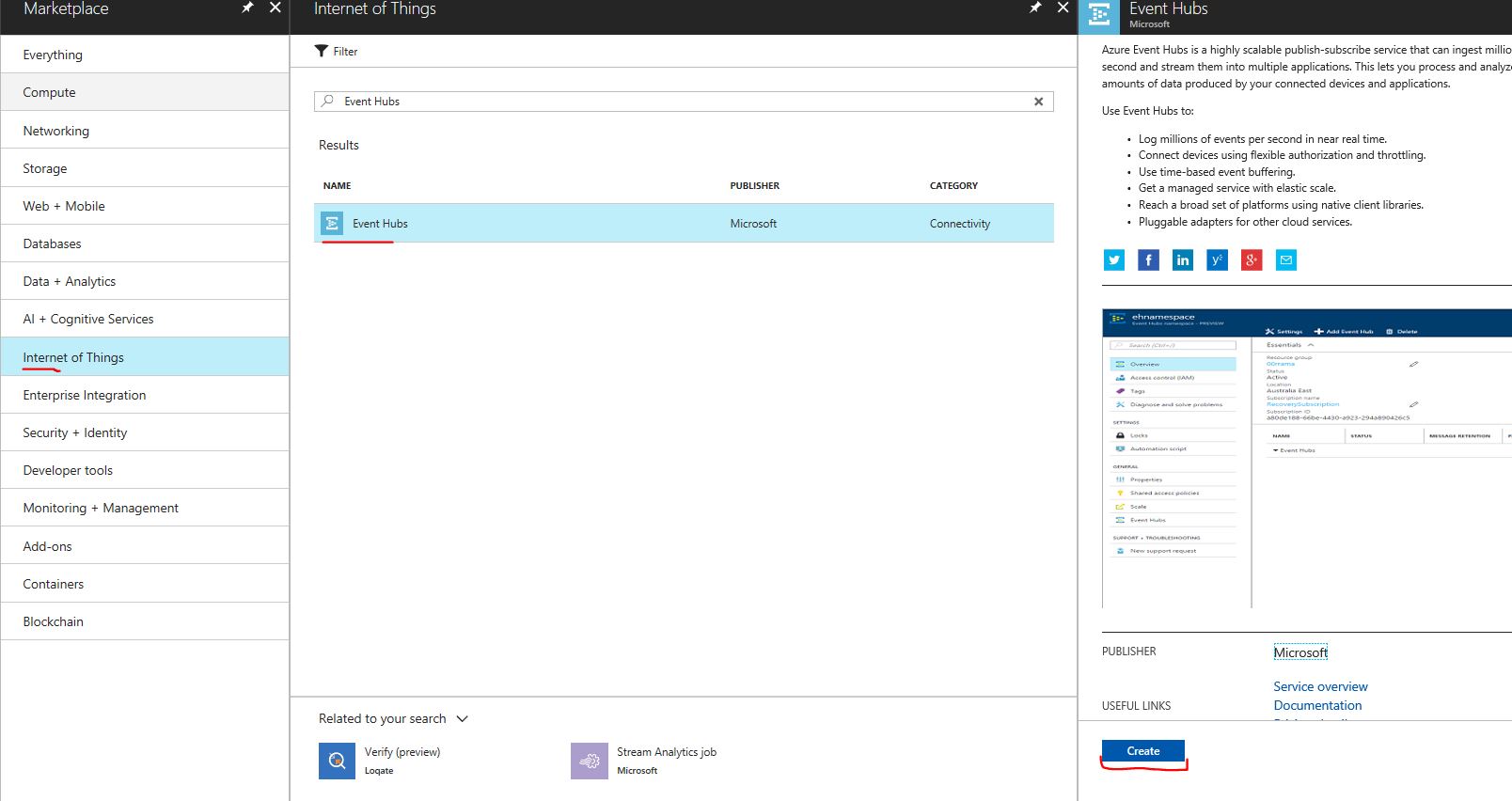Collapse Related to your search section
Image resolution: width=1512 pixels, height=801 pixels.
tap(462, 719)
